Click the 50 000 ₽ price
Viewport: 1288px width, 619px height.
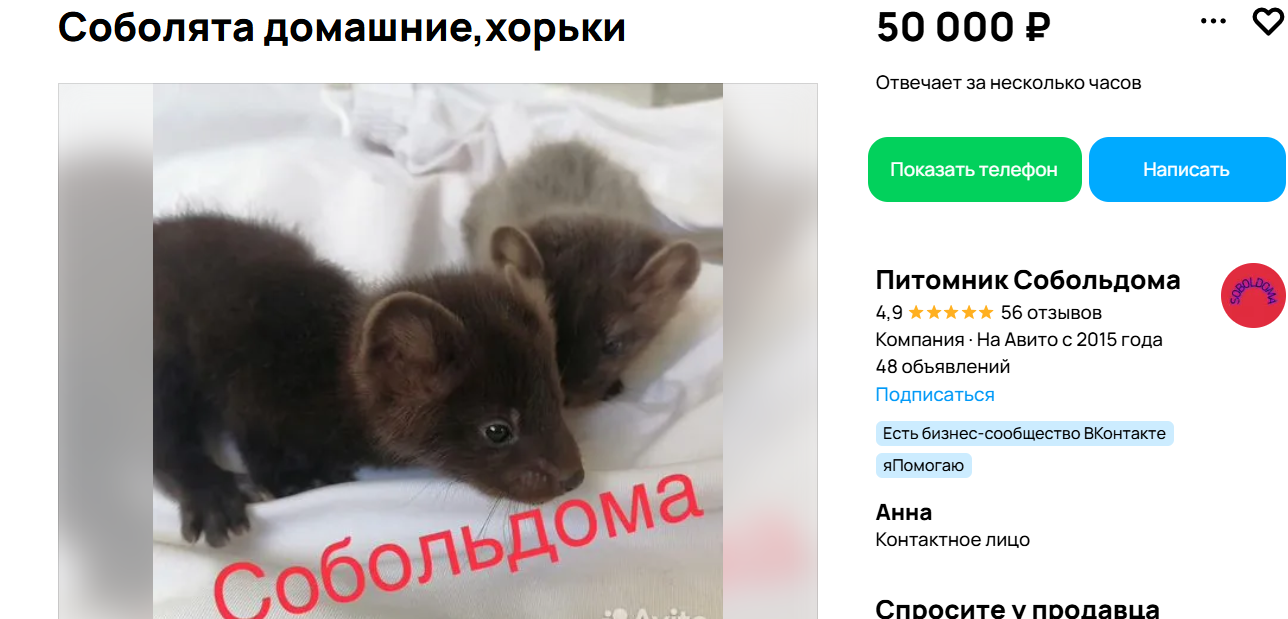tap(963, 27)
